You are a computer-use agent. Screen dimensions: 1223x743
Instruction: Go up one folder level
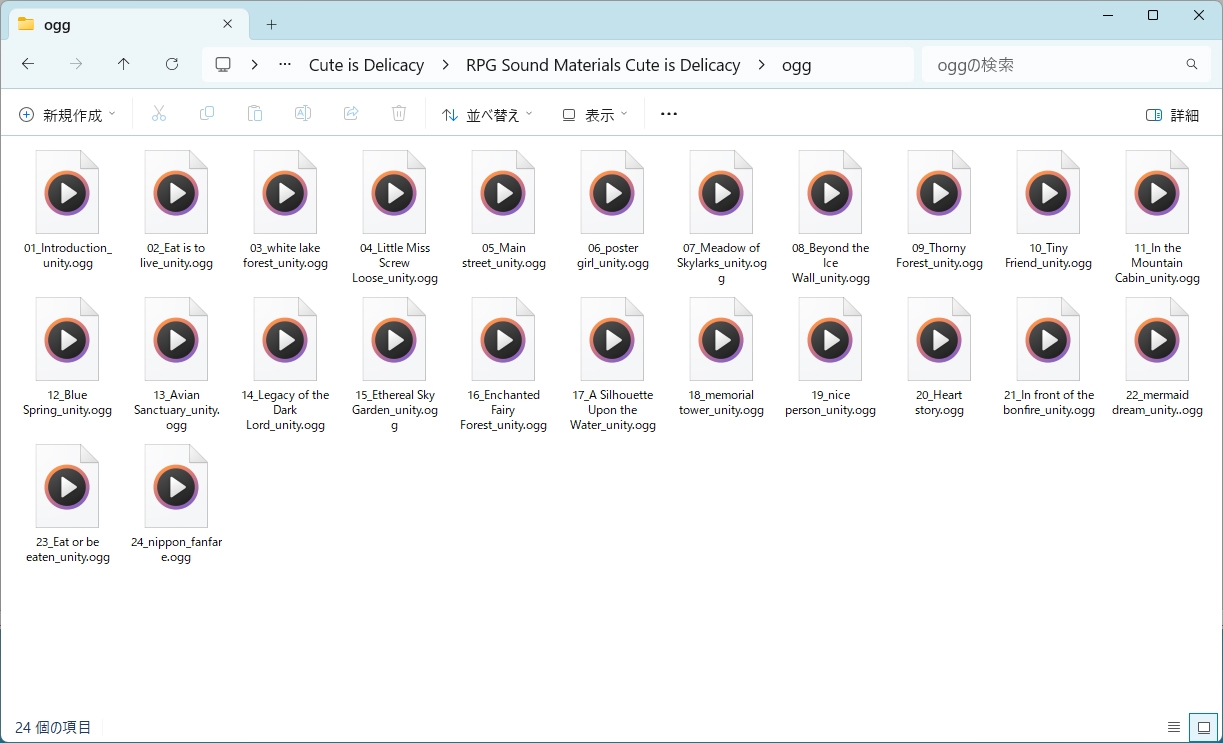(x=124, y=64)
